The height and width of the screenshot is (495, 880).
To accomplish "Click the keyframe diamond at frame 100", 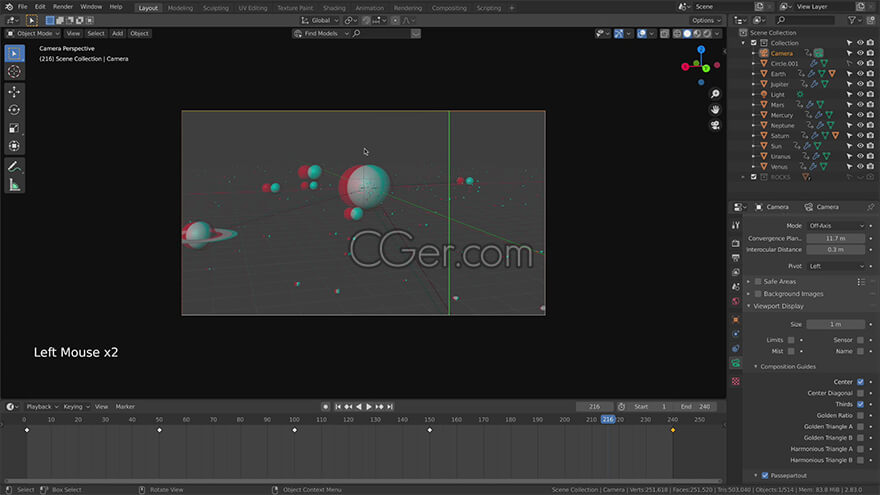I will 295,430.
